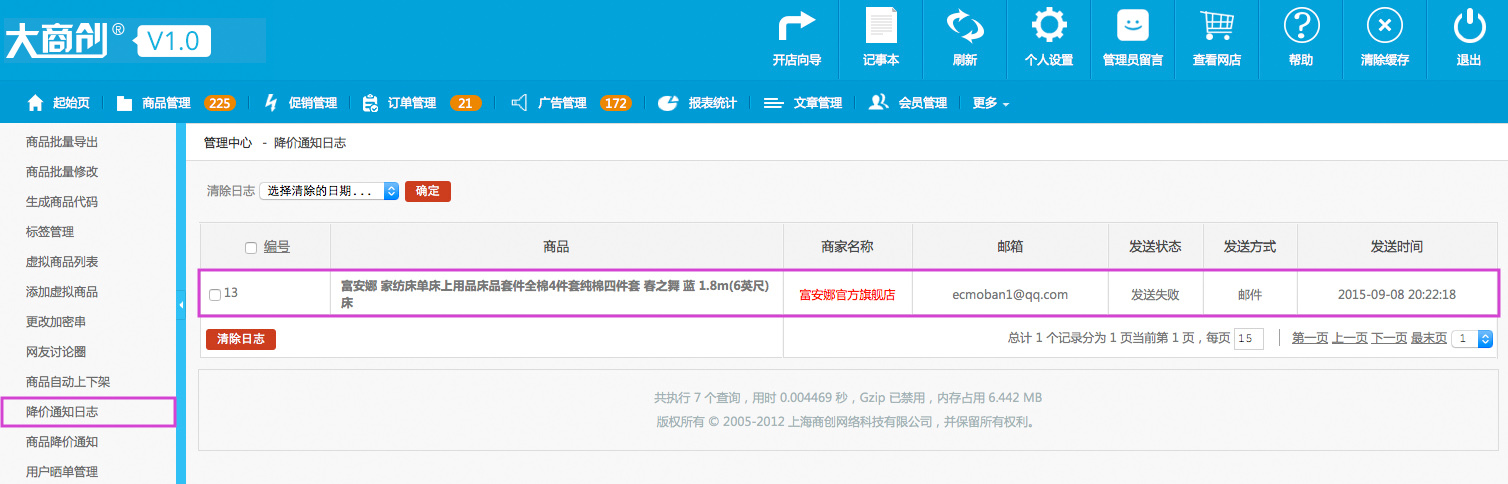Viewport: 1508px width, 484px height.
Task: Check the checkbox for record 13
Action: (x=215, y=295)
